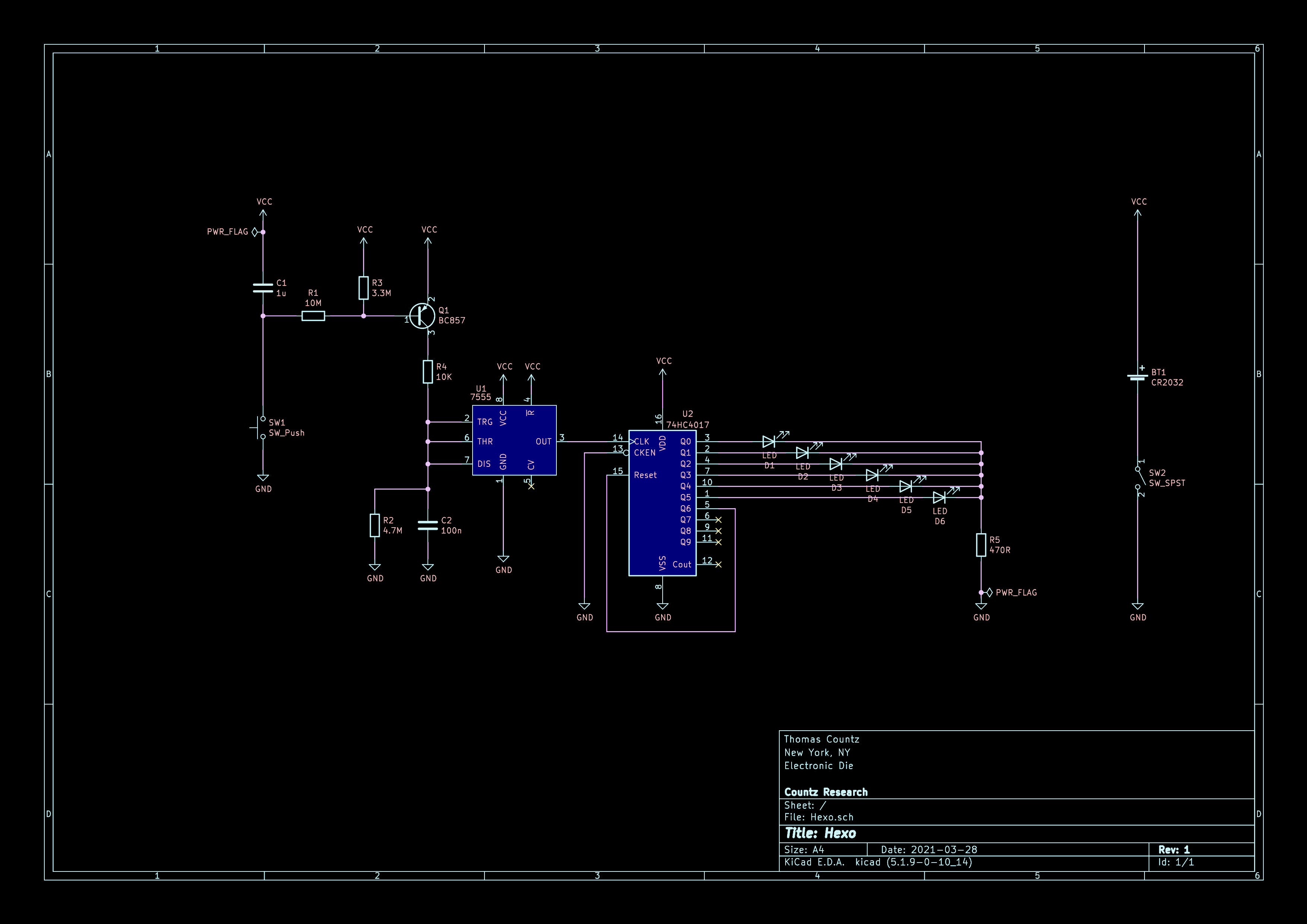Select the C2 100n capacitor symbol
The image size is (1307, 924).
point(428,525)
